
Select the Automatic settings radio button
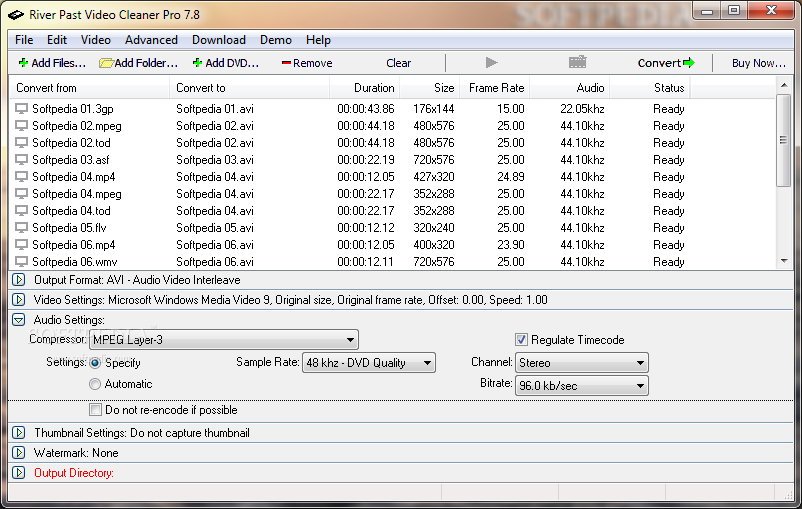[95, 384]
